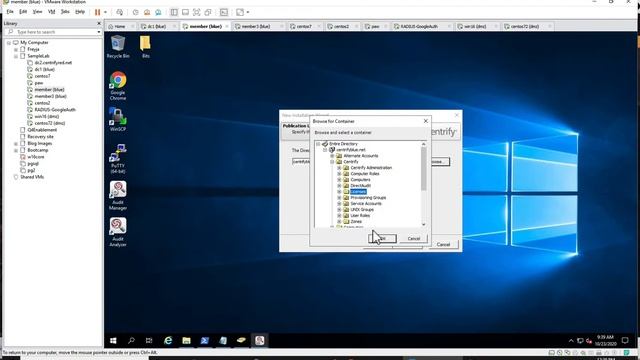Click the revert to snapshot toolbar icon

click(x=147, y=12)
